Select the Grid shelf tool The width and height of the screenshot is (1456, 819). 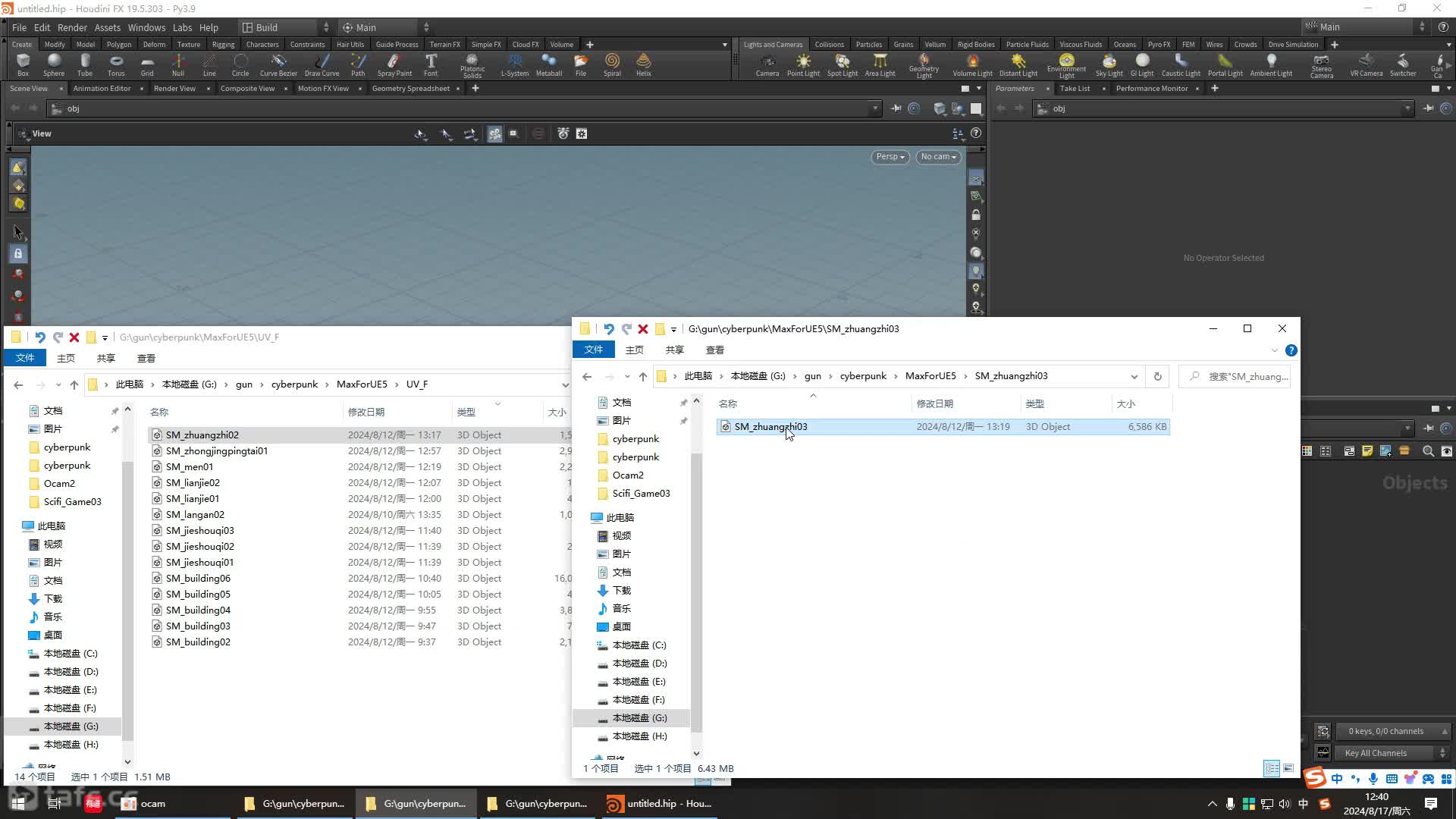pyautogui.click(x=147, y=65)
